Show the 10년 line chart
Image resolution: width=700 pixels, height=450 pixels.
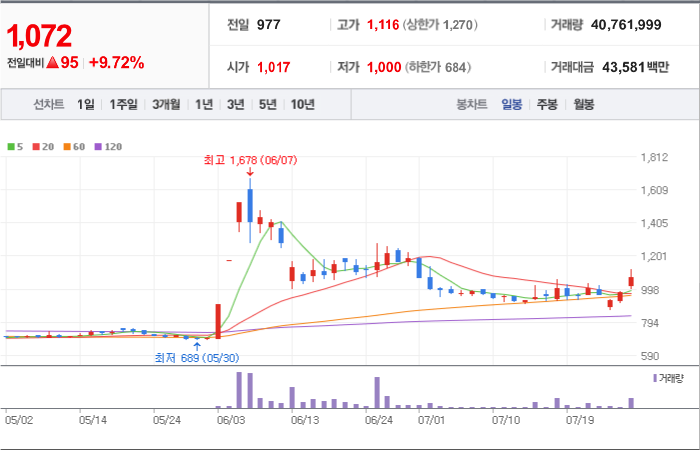tap(303, 104)
